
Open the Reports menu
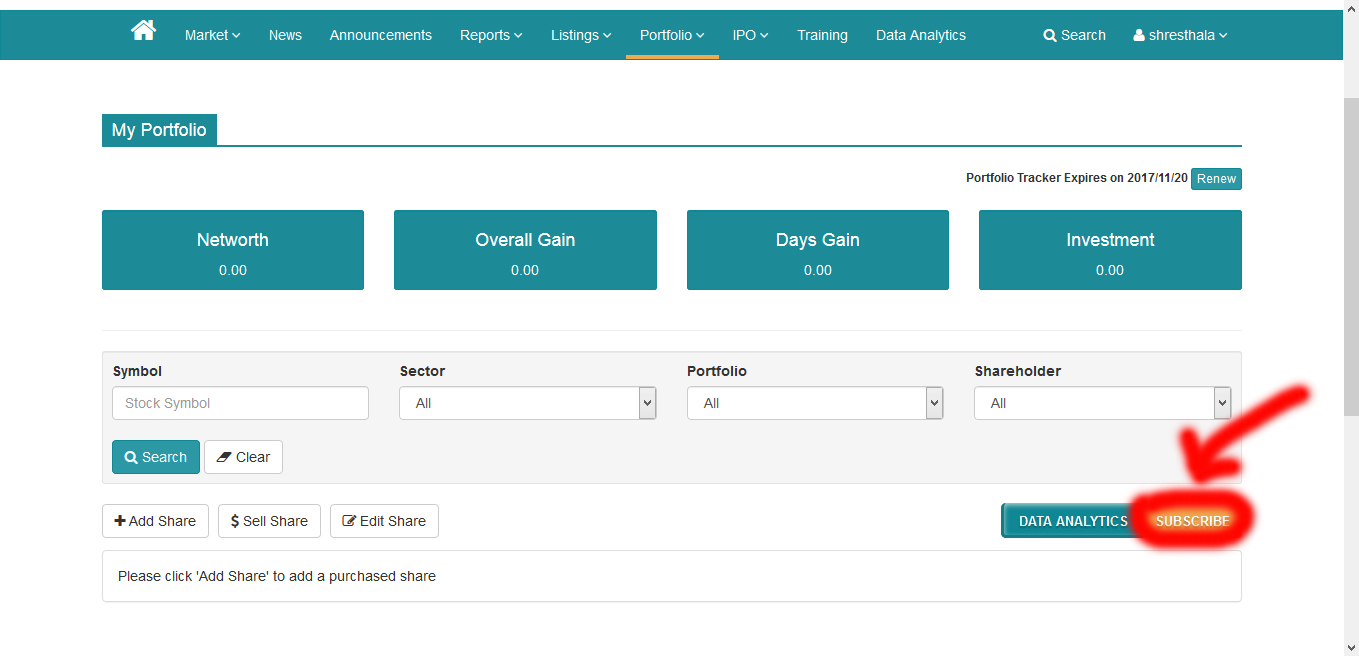(491, 35)
